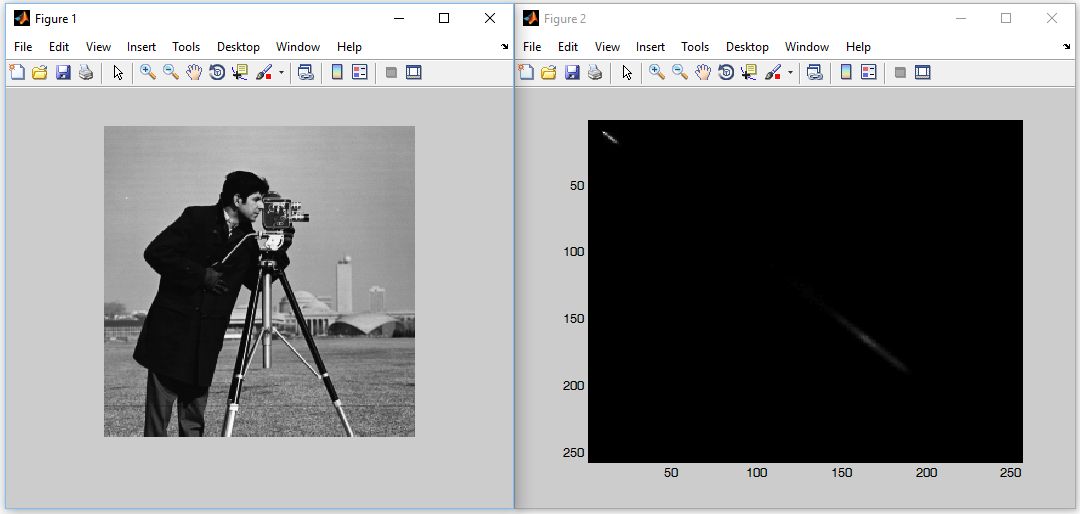Select Pan hand tool in Figure 1
Viewport: 1080px width, 514px height.
click(194, 72)
